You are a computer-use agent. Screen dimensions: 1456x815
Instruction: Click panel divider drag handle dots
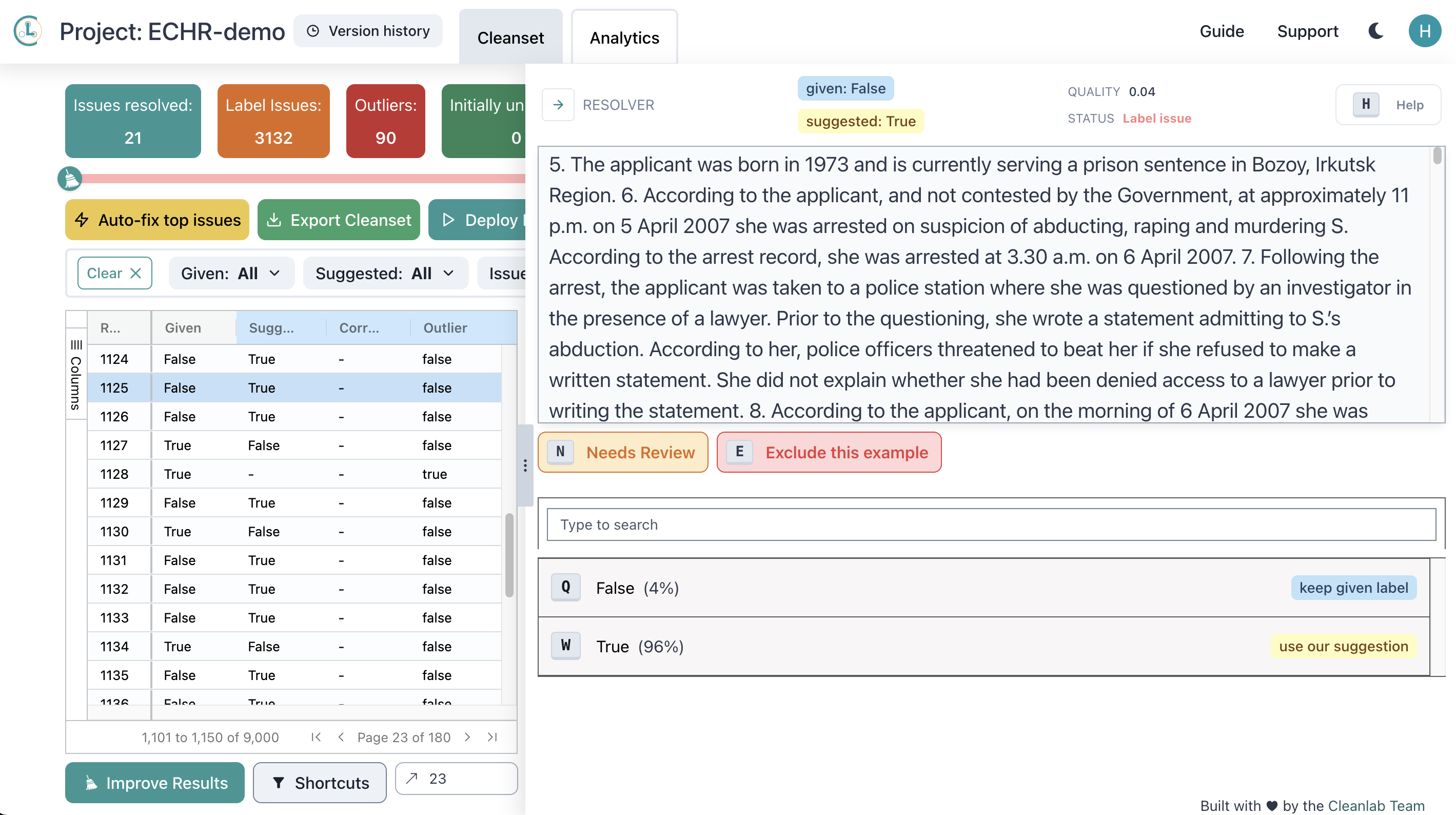[525, 465]
